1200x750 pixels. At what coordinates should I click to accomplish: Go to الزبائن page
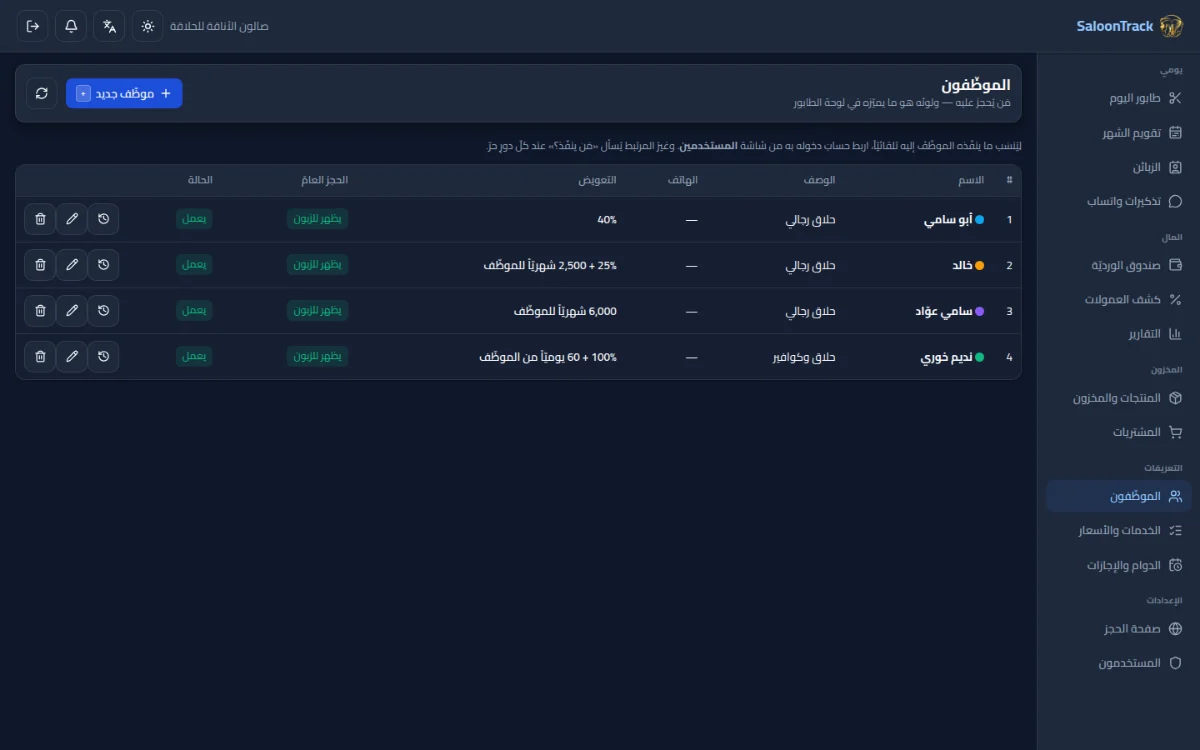[x=1119, y=167]
